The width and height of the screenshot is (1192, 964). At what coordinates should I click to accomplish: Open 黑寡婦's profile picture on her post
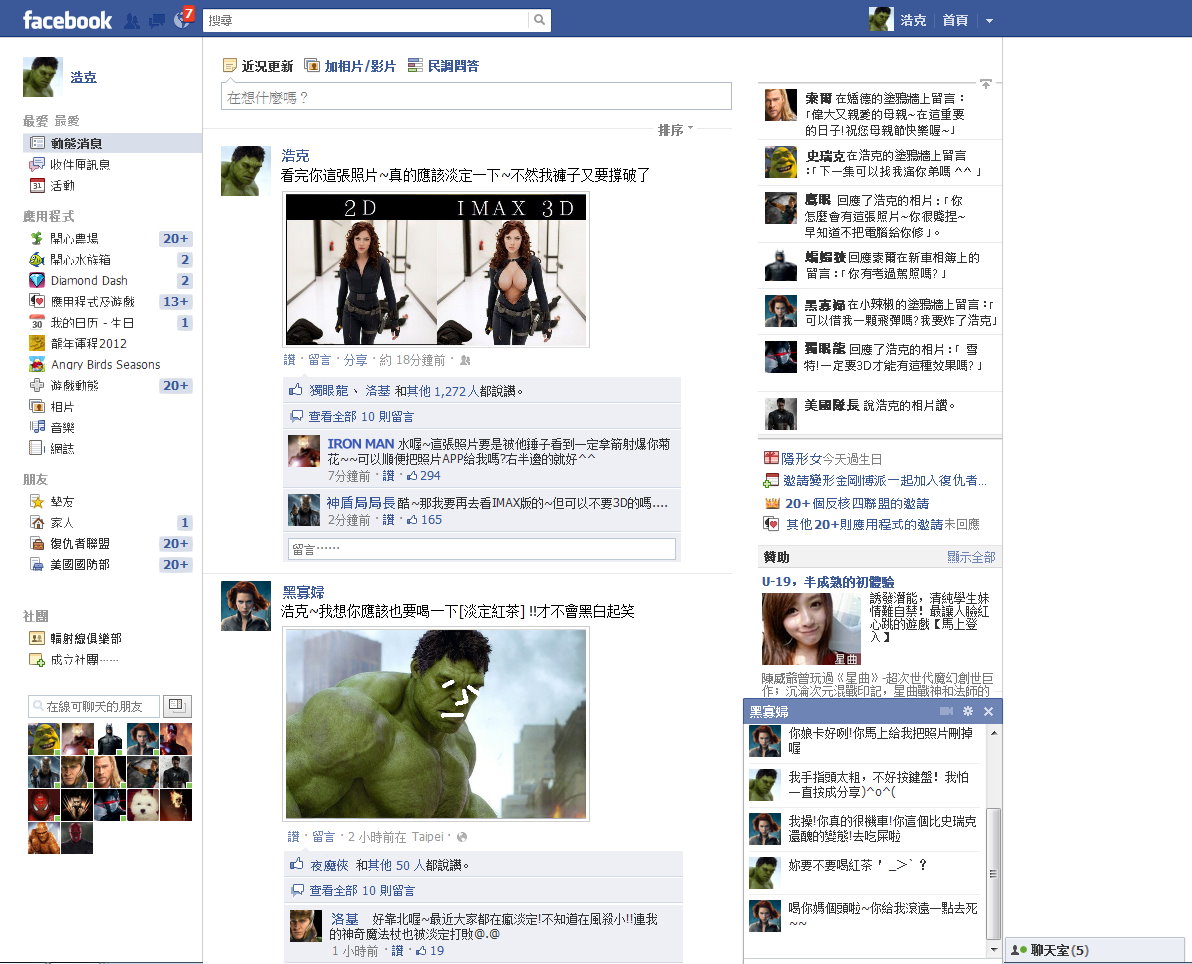[x=246, y=606]
